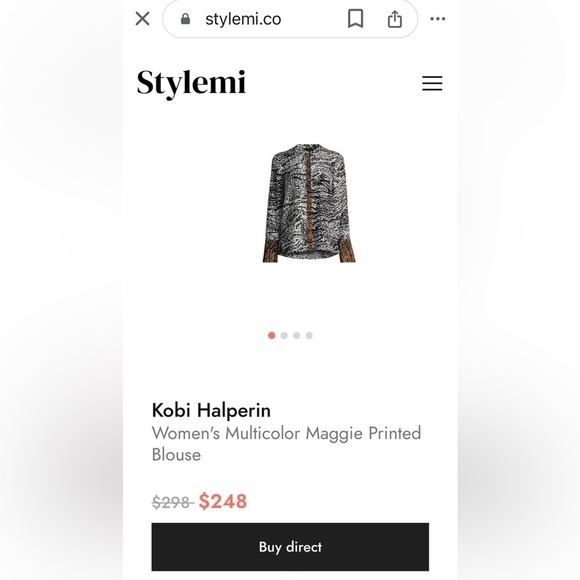The width and height of the screenshot is (580, 580).
Task: Open the Kobi Halperin brand name
Action: [x=211, y=410]
